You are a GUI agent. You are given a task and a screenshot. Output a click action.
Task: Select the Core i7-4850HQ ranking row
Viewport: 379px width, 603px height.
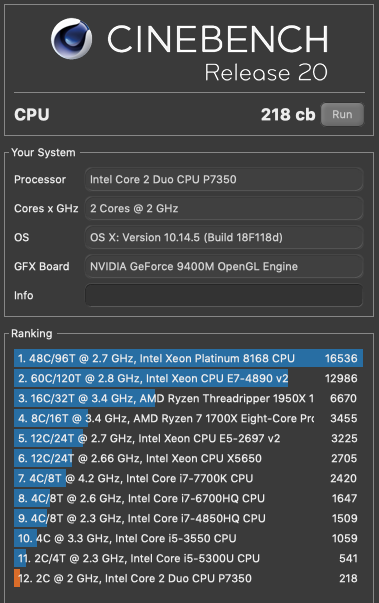188,518
